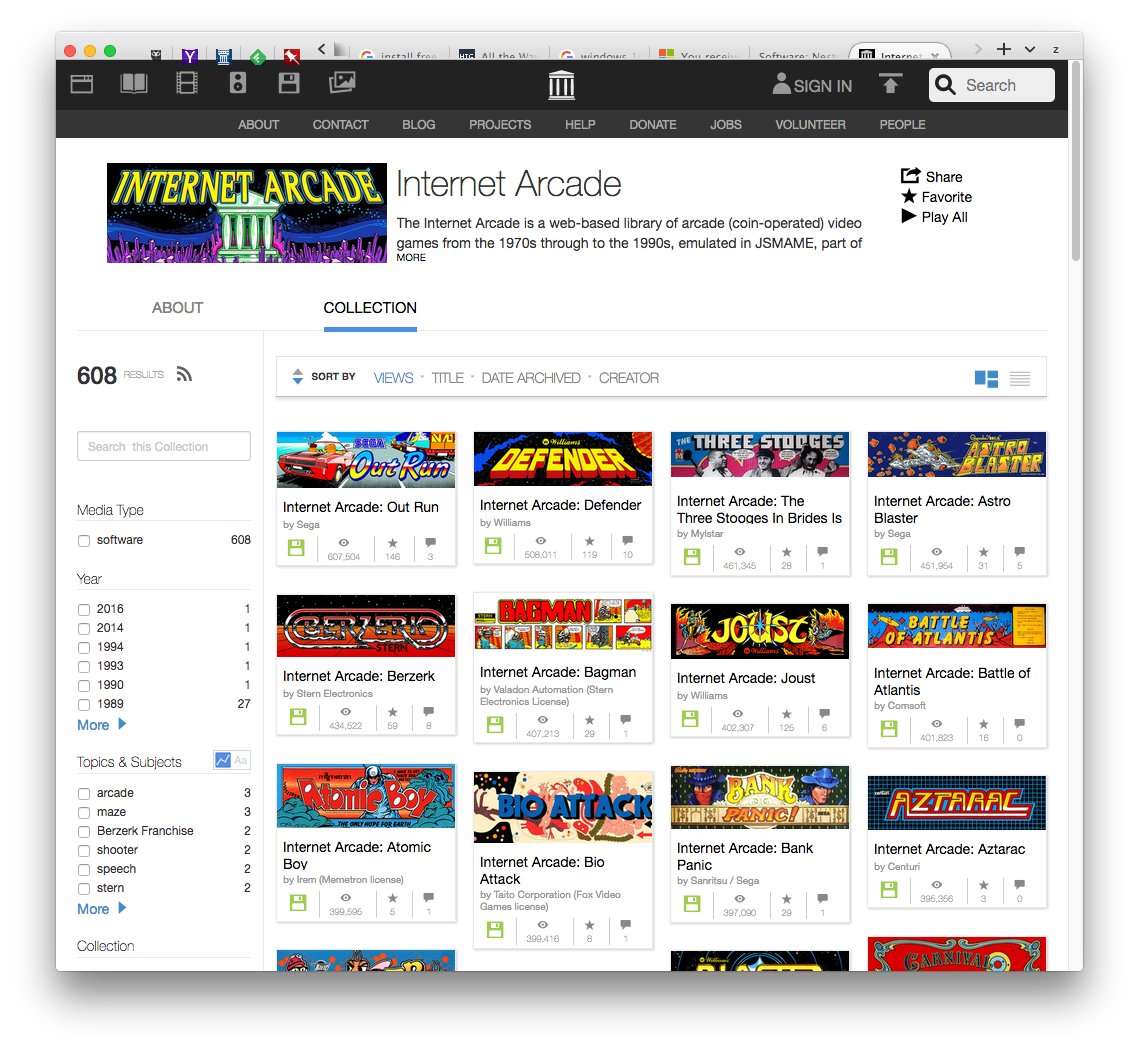Open the PROJECTS nav item
1139x1051 pixels.
coord(500,125)
